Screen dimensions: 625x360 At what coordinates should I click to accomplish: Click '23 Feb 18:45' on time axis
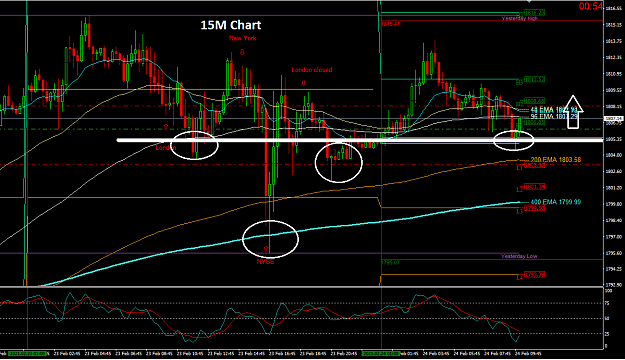tap(313, 353)
